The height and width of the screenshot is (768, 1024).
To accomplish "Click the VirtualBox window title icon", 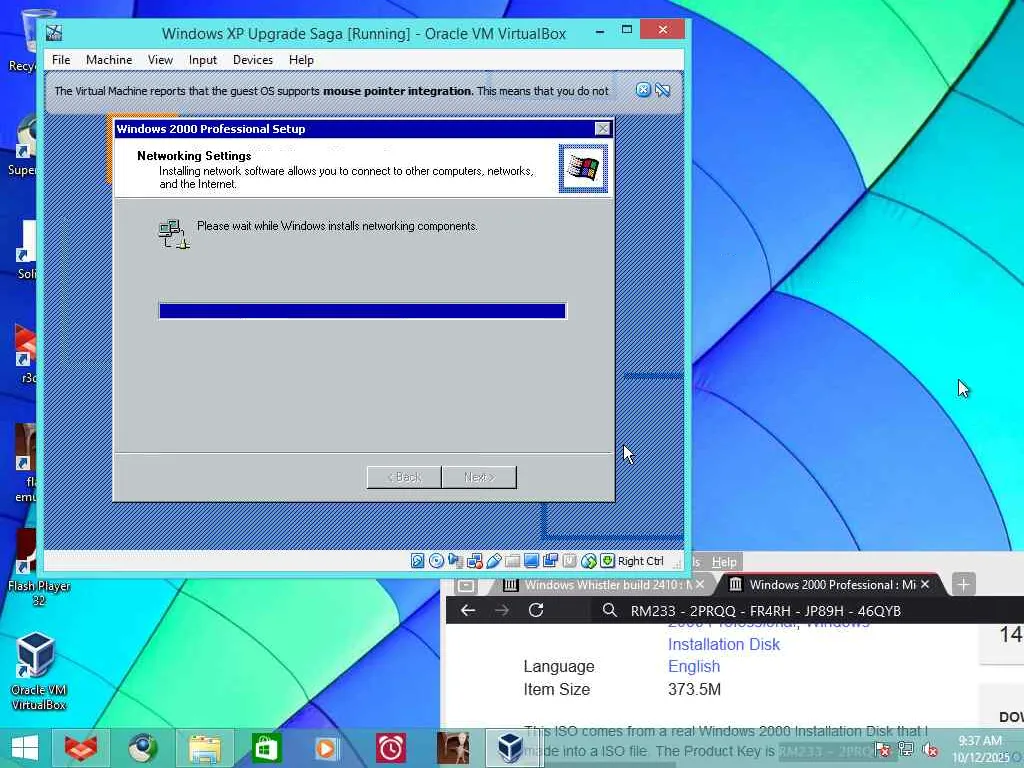I will pyautogui.click(x=54, y=33).
